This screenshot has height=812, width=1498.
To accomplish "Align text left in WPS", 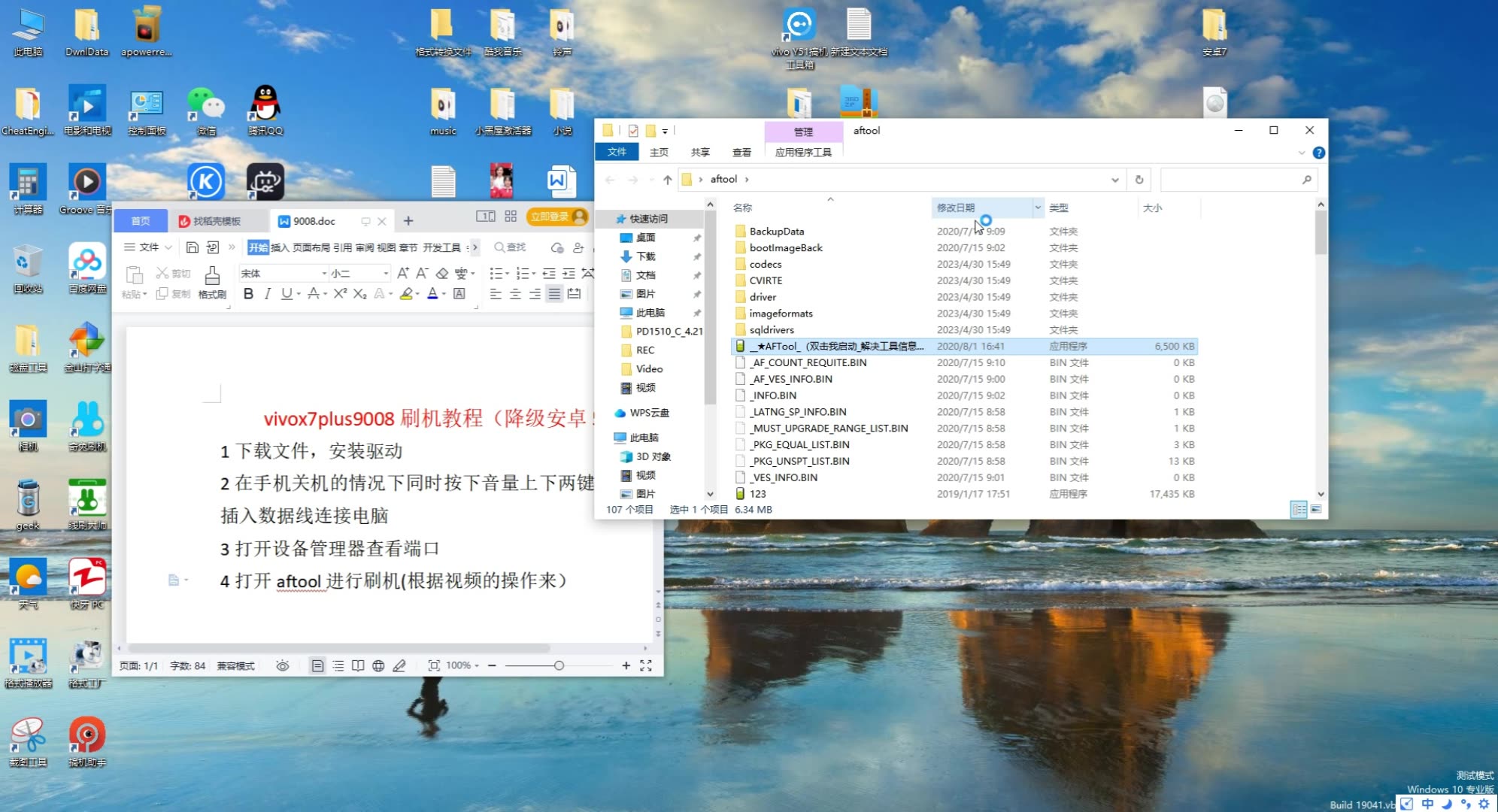I will pos(496,294).
